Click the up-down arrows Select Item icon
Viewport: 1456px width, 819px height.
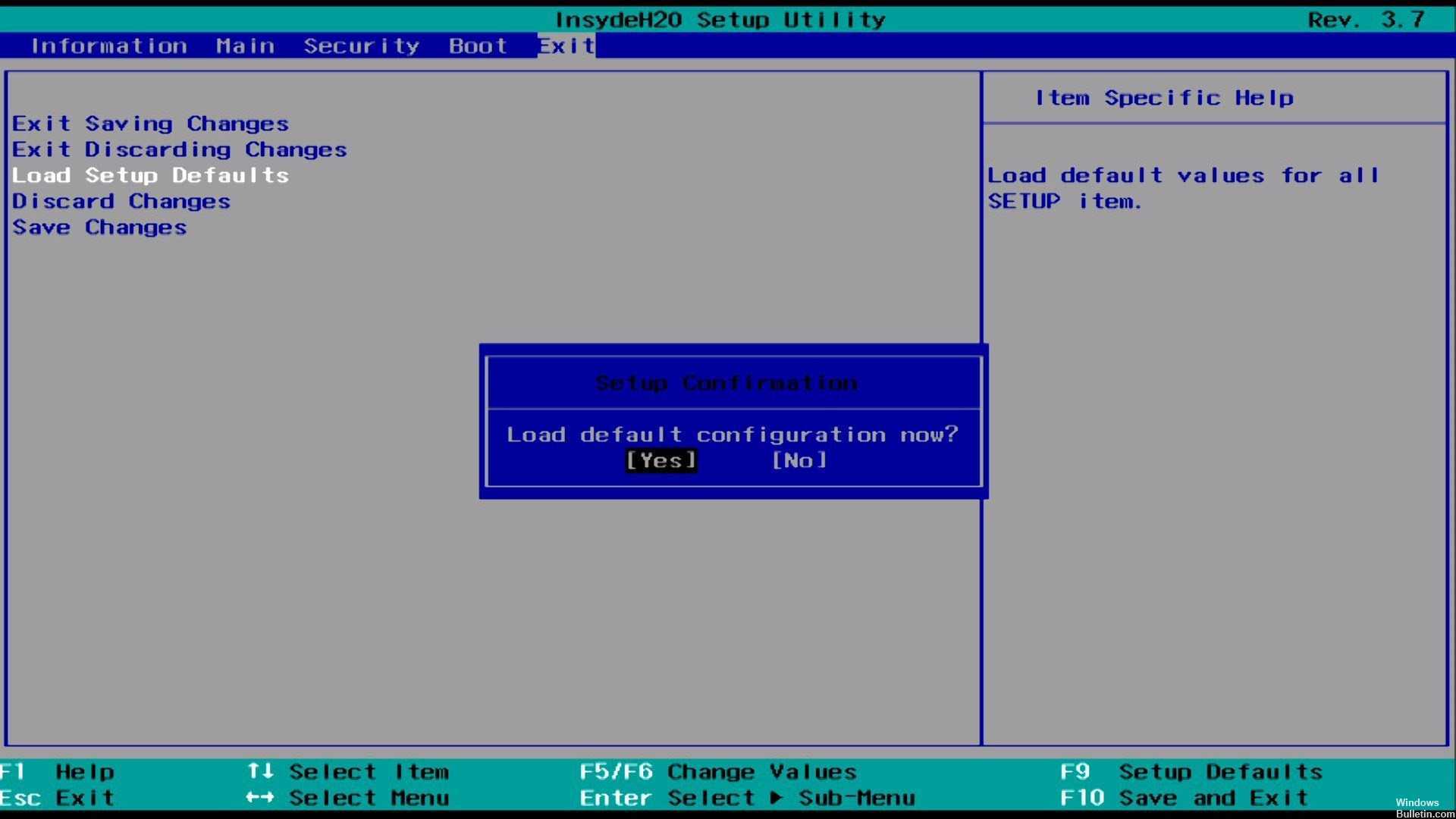click(260, 771)
